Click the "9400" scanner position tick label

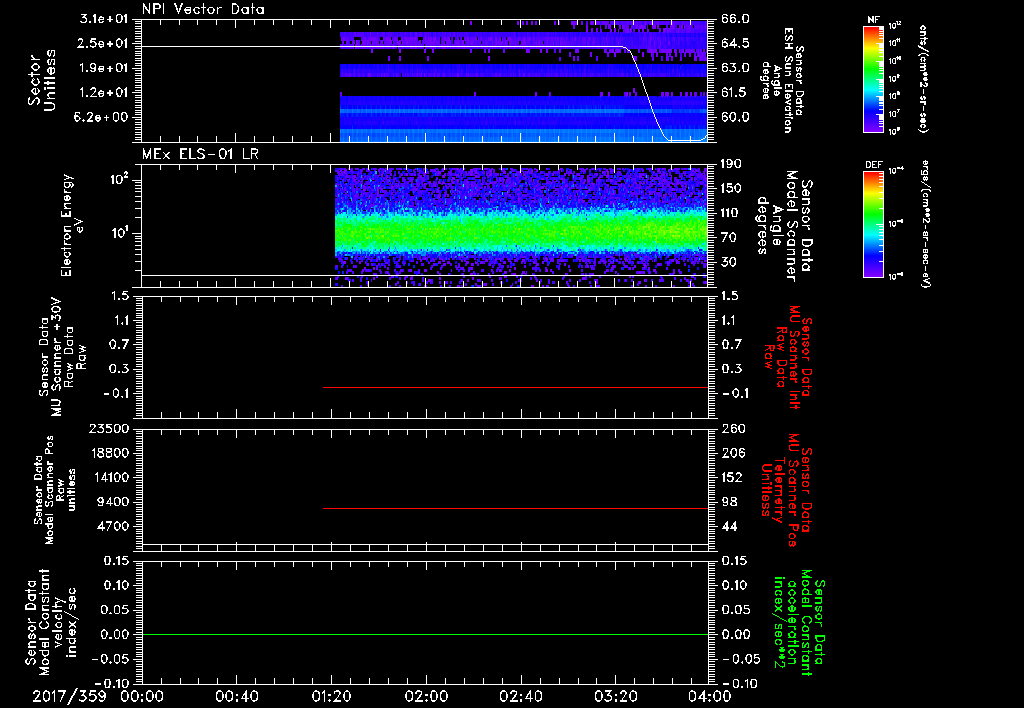[x=112, y=502]
